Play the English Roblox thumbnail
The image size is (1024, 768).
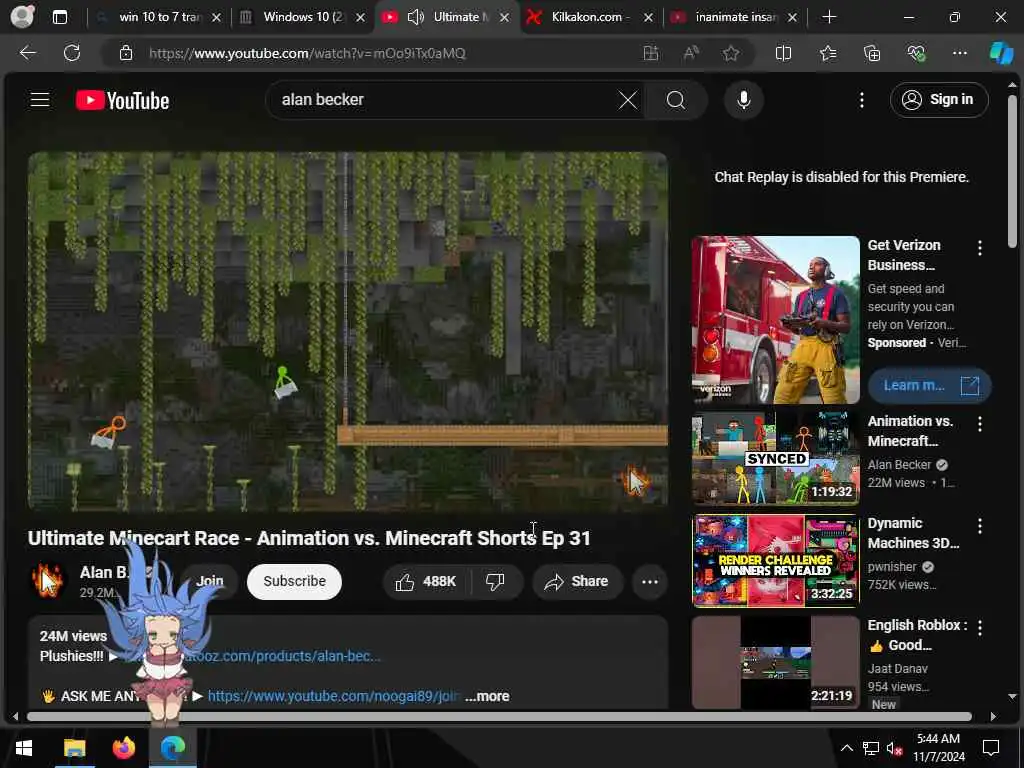pyautogui.click(x=775, y=663)
